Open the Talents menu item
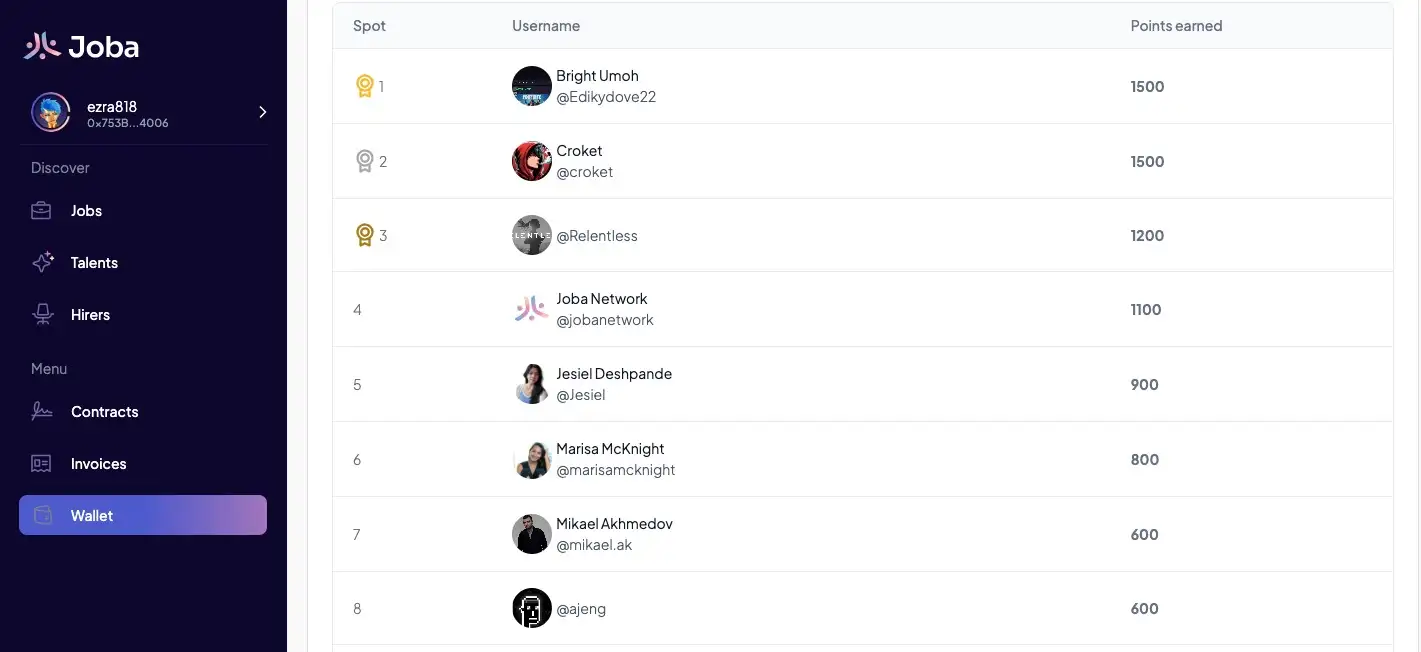The height and width of the screenshot is (652, 1421). pyautogui.click(x=94, y=263)
